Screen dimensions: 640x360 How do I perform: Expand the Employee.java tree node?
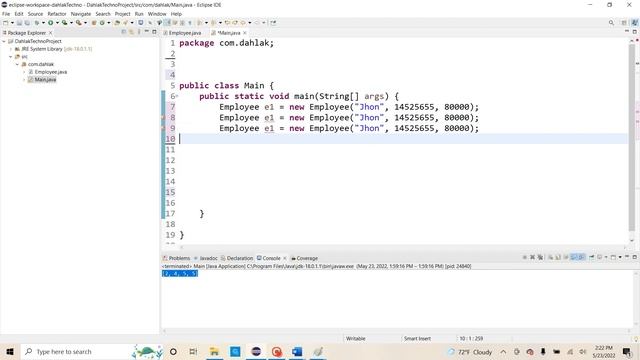coord(24,72)
